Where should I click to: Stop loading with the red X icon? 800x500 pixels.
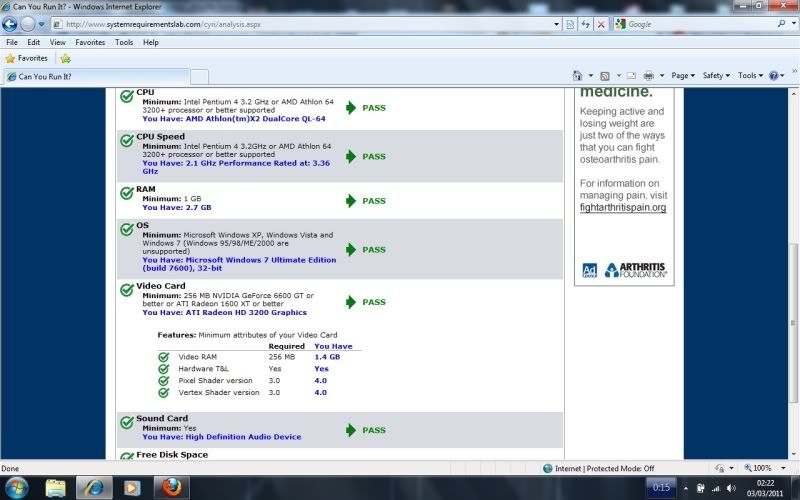(601, 24)
